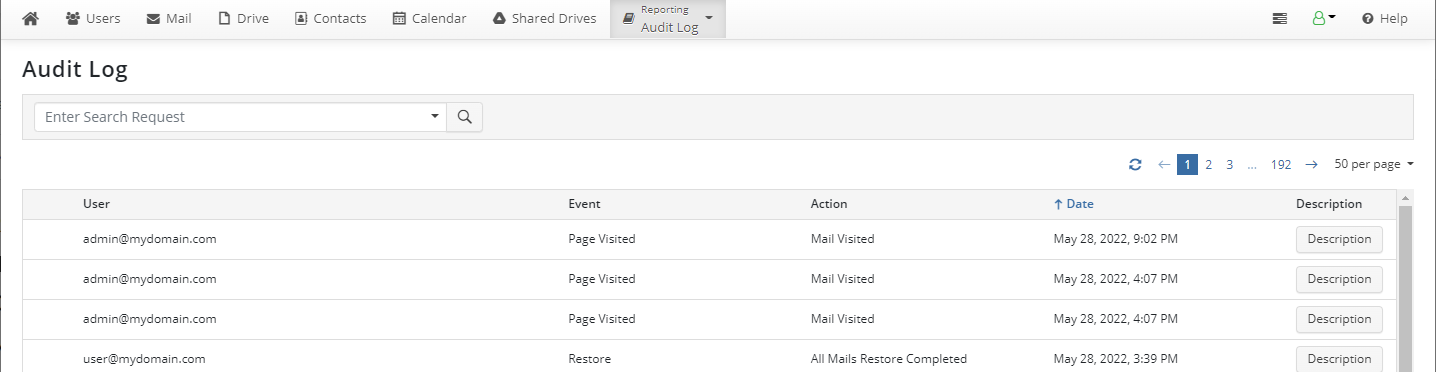The height and width of the screenshot is (372, 1436).
Task: Change the 50 per page setting
Action: click(x=1374, y=164)
